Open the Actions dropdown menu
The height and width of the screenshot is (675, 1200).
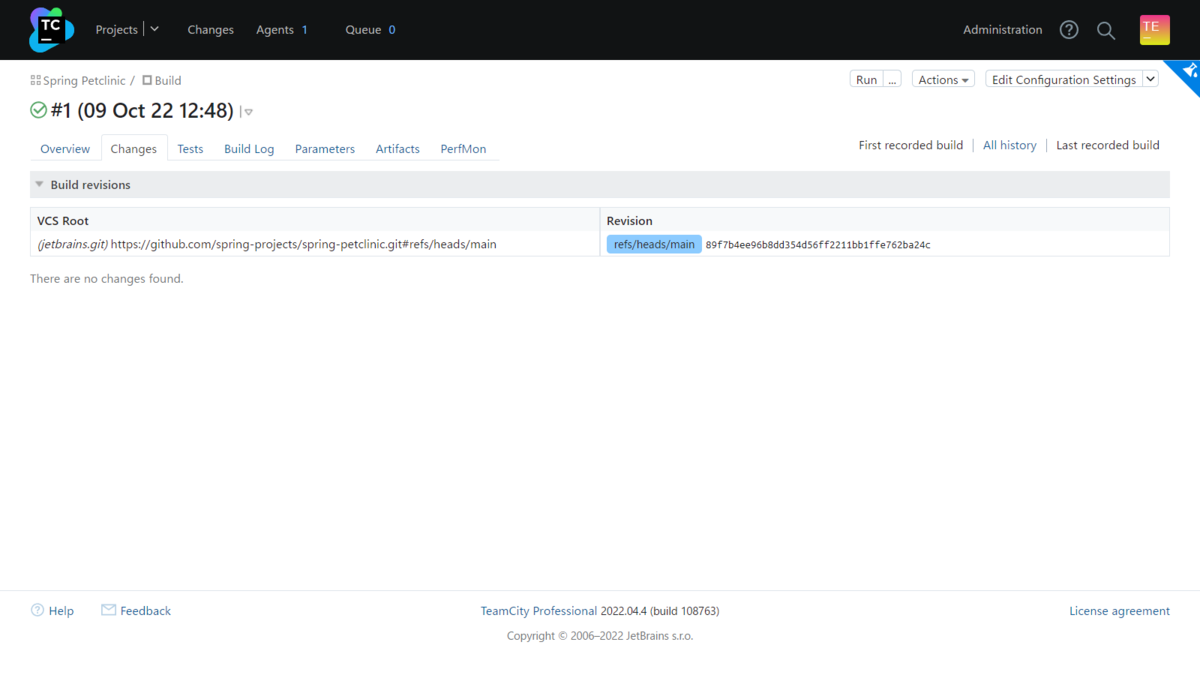pos(944,80)
